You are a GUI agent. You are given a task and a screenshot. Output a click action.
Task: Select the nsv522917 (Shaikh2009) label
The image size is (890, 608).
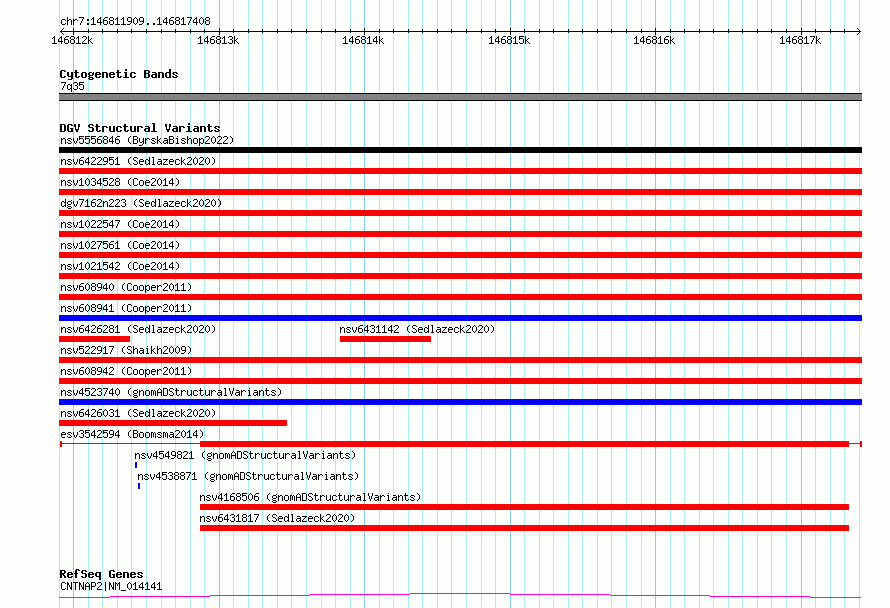pyautogui.click(x=126, y=350)
